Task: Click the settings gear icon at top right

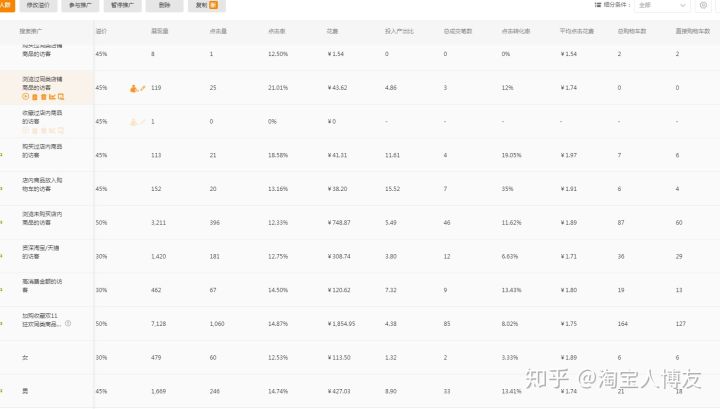Action: click(x=703, y=5)
